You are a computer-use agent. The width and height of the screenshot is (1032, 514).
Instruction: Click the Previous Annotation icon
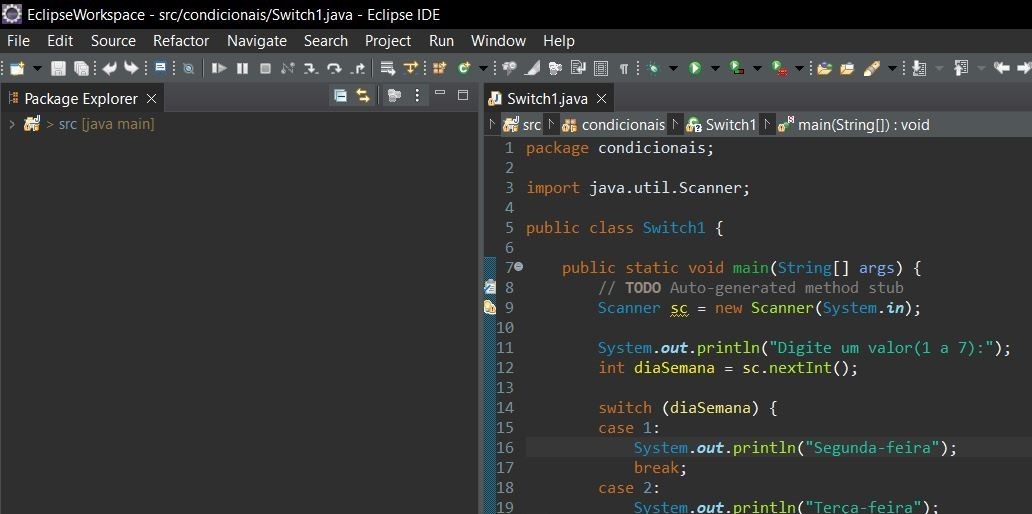click(x=962, y=68)
